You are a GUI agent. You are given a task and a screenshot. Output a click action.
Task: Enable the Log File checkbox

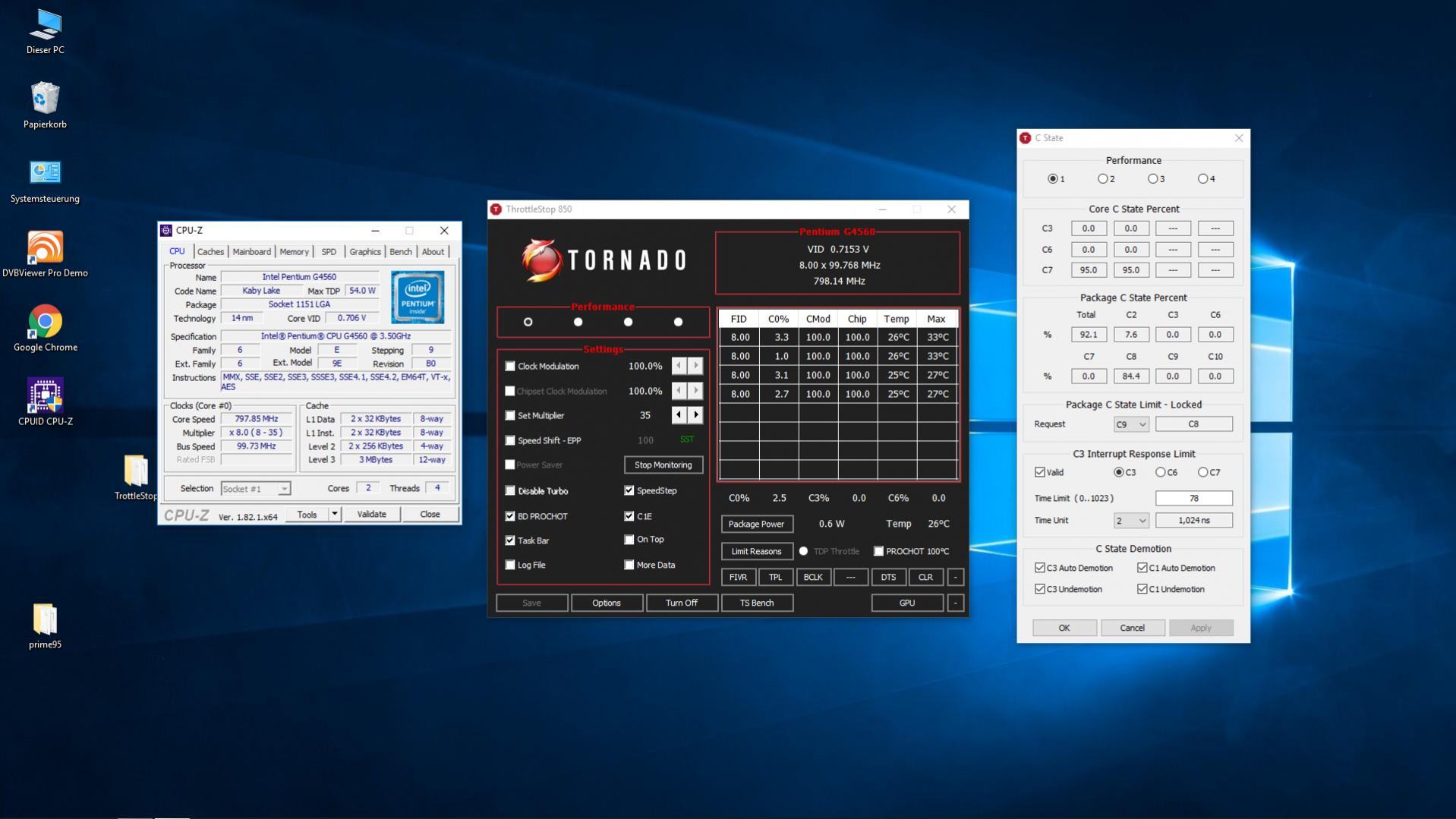(x=510, y=565)
